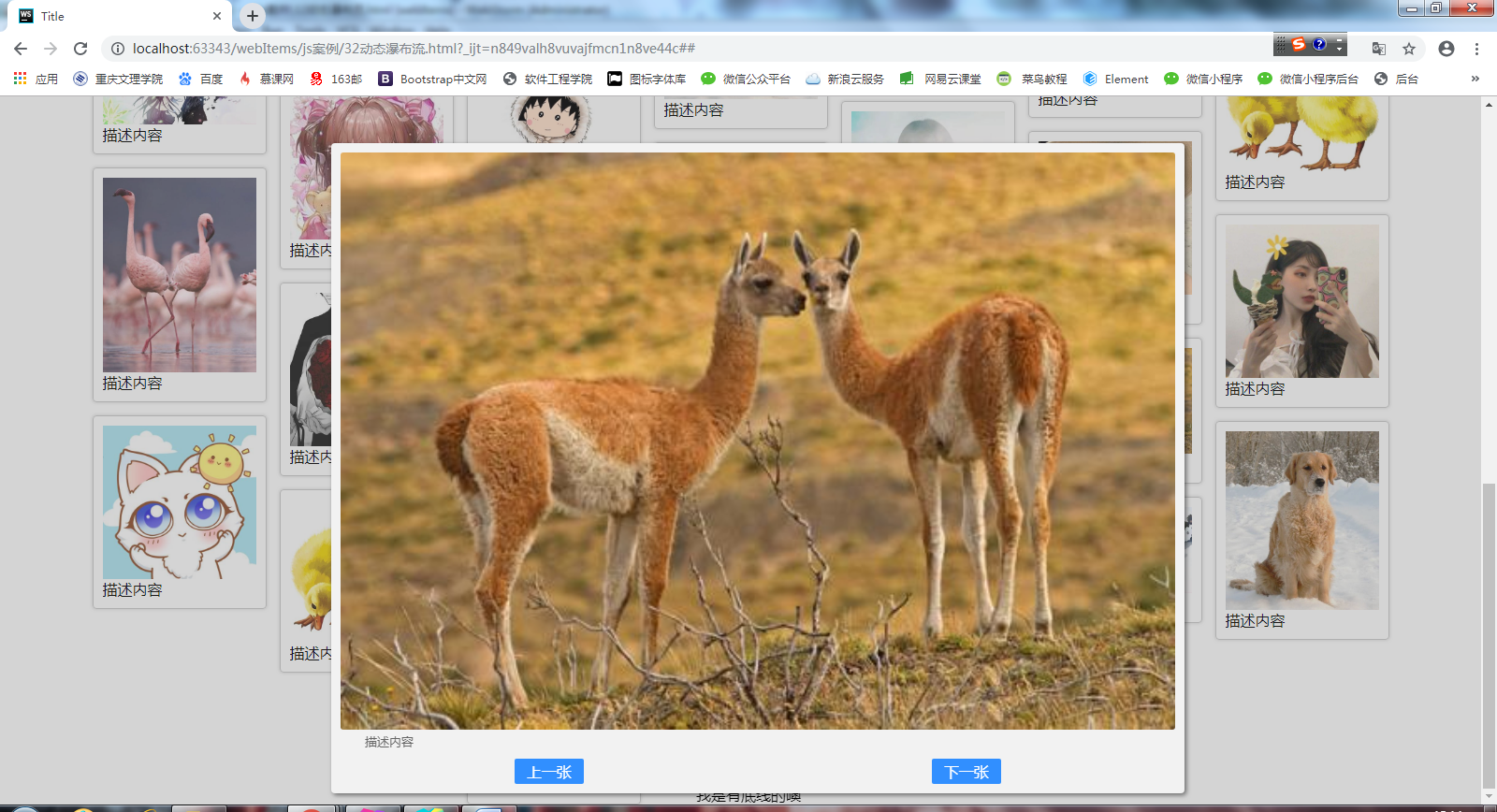Click the 下一张 next image button

[x=967, y=772]
